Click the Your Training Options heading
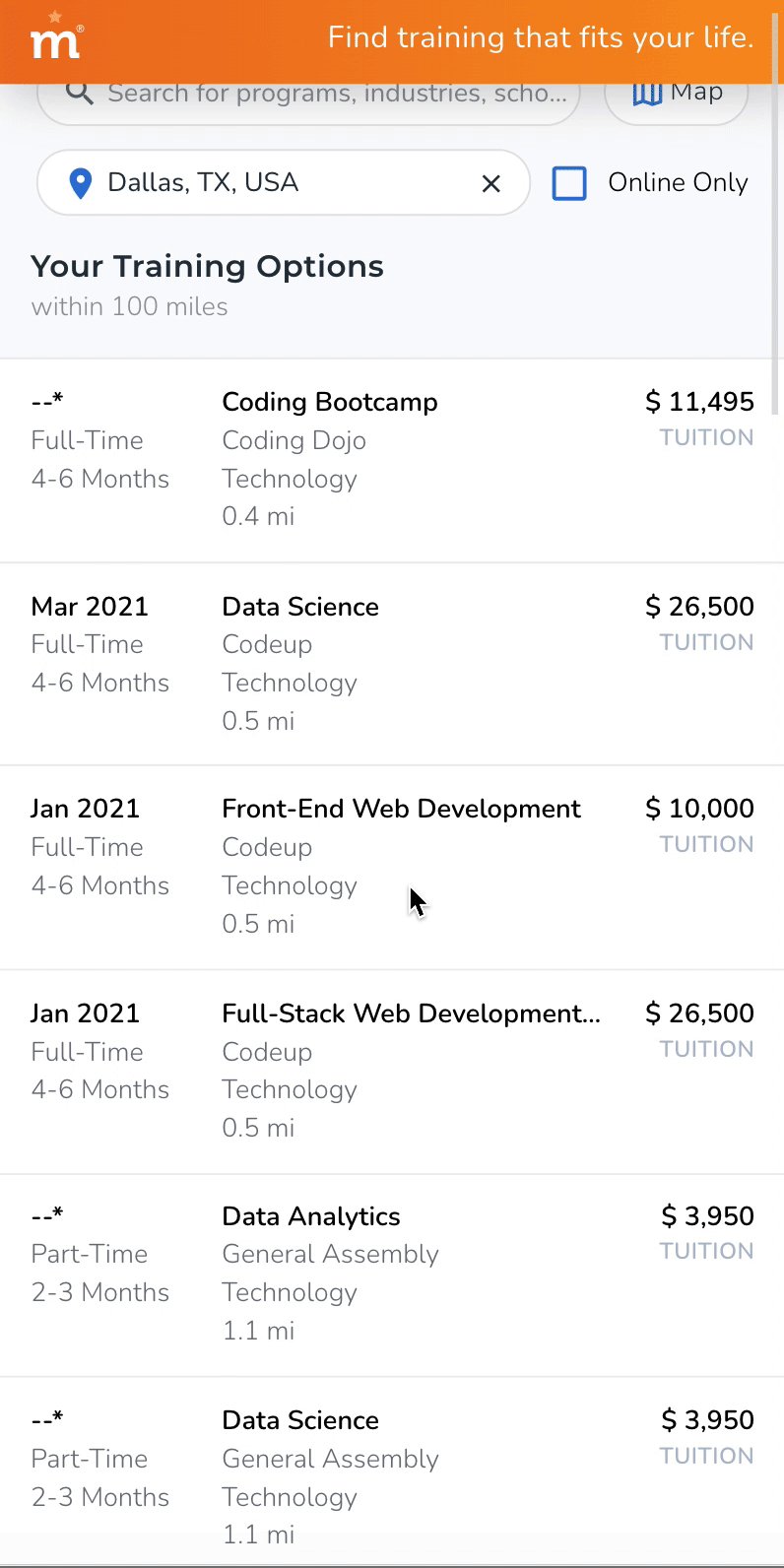784x1568 pixels. (207, 267)
